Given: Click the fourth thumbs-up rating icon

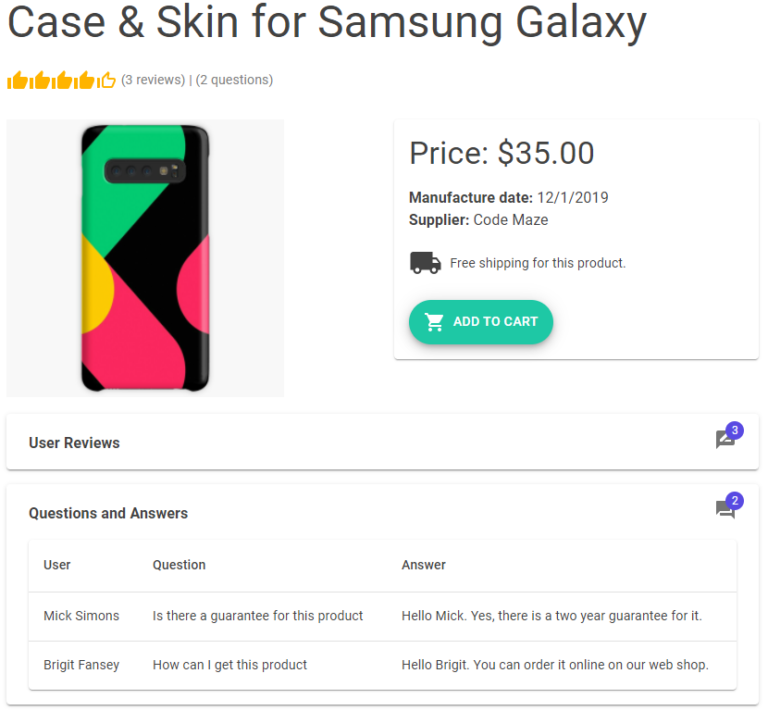Looking at the screenshot, I should pyautogui.click(x=84, y=80).
